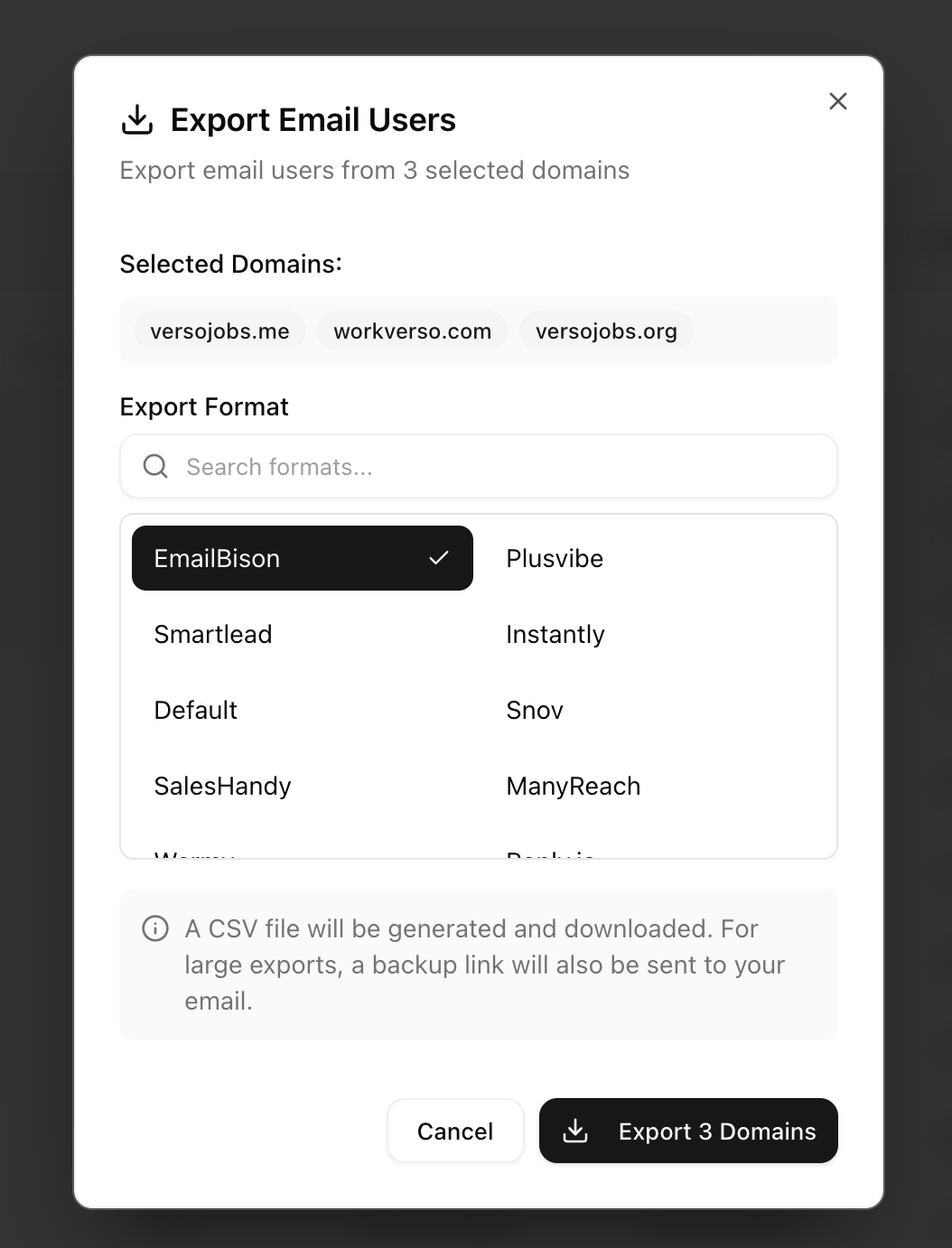952x1248 pixels.
Task: Select the versojobs.org domain chip
Action: click(606, 331)
